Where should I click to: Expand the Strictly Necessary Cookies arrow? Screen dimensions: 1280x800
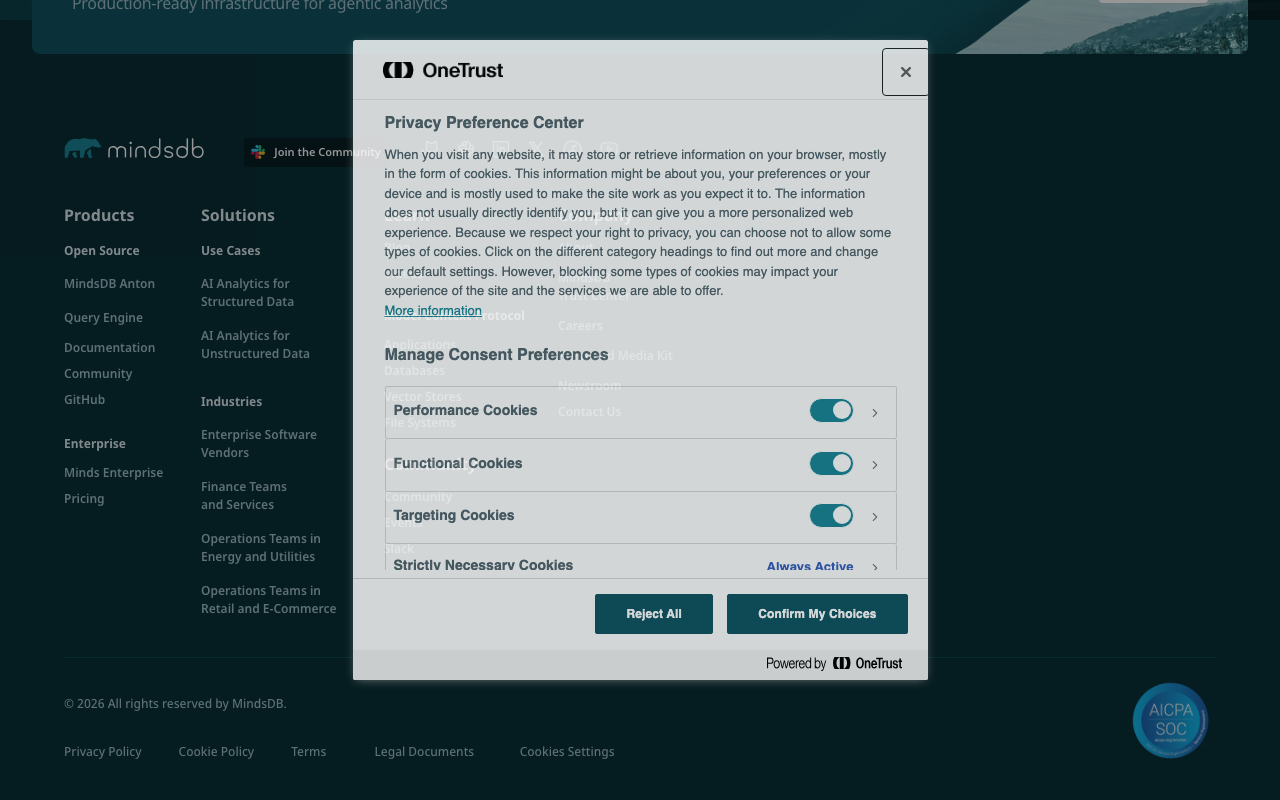pos(875,567)
